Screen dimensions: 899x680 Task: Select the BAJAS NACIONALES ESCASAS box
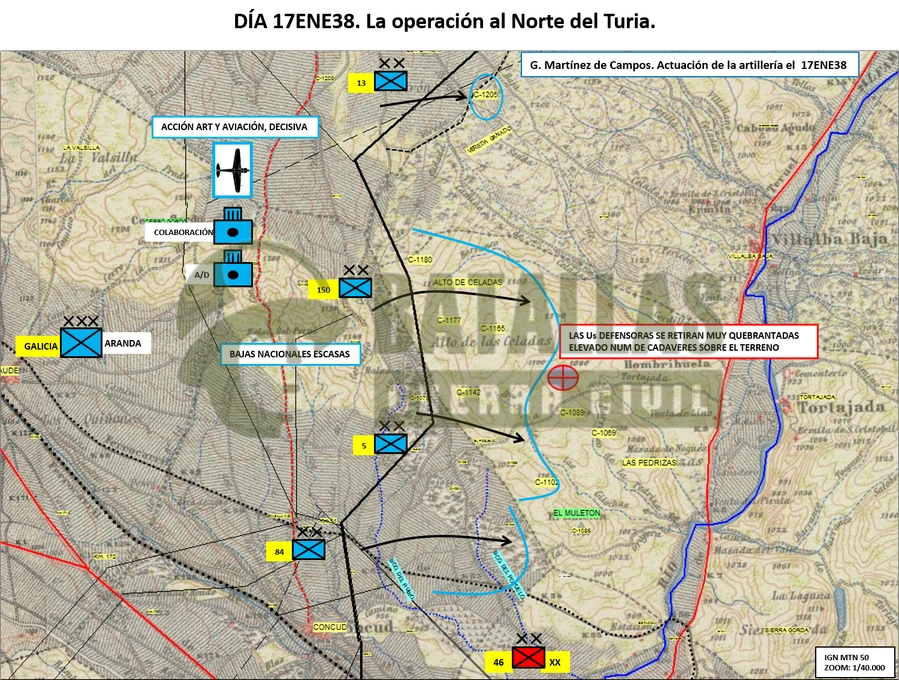[291, 354]
